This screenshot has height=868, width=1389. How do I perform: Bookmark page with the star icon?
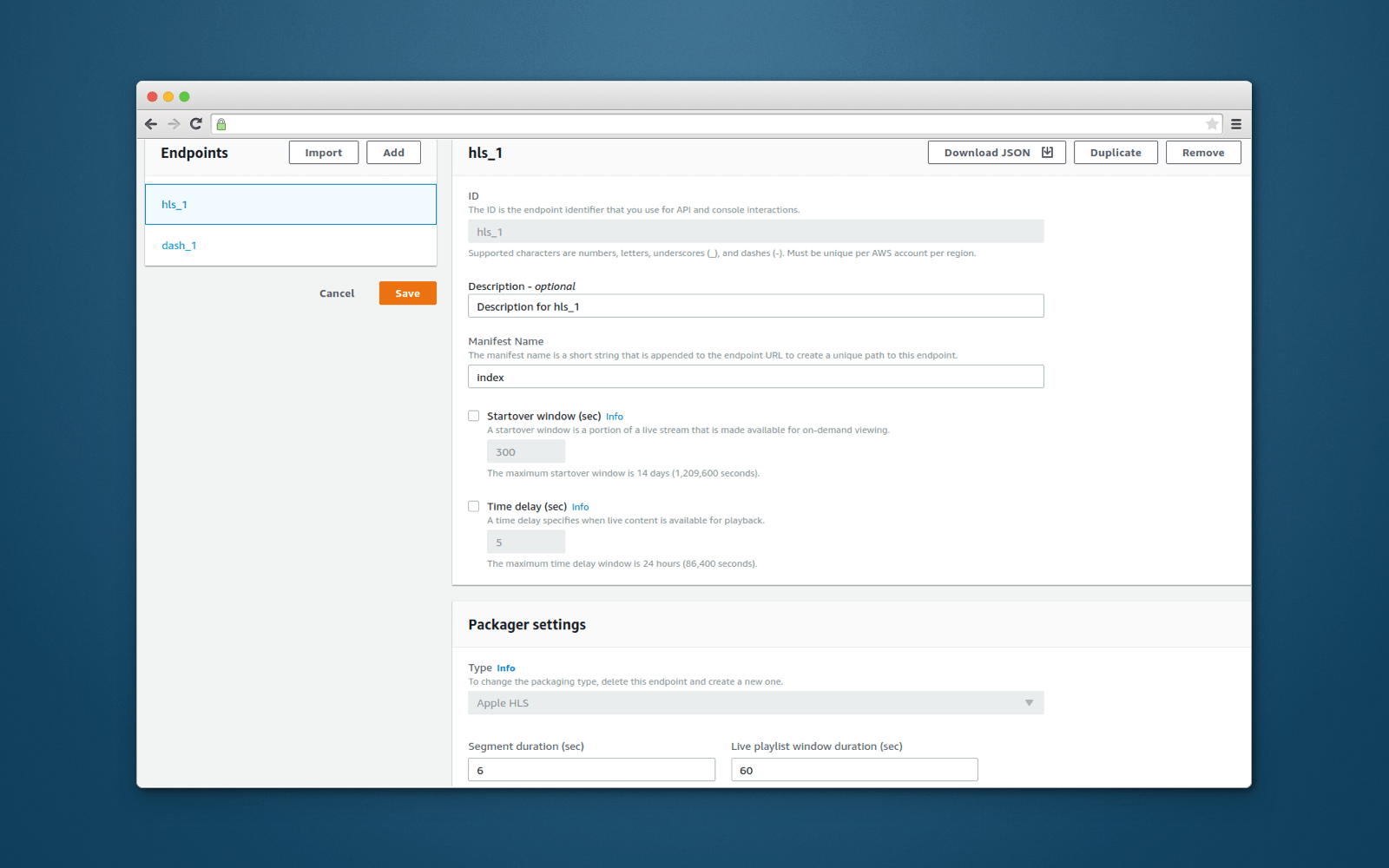(1212, 124)
